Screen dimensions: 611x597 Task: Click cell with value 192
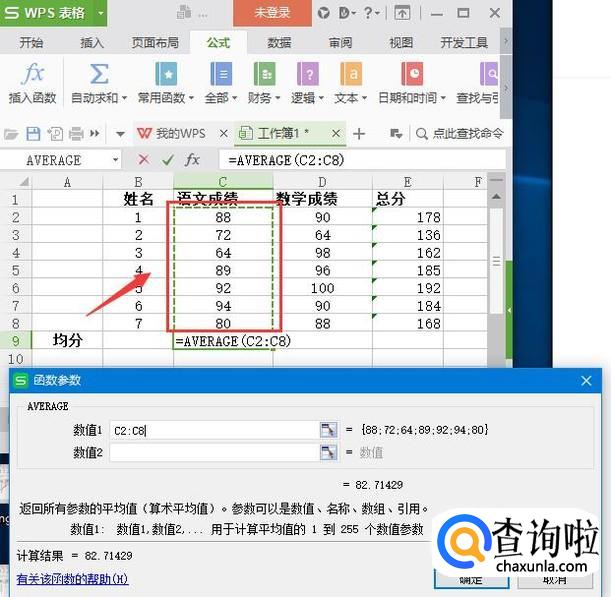point(408,288)
